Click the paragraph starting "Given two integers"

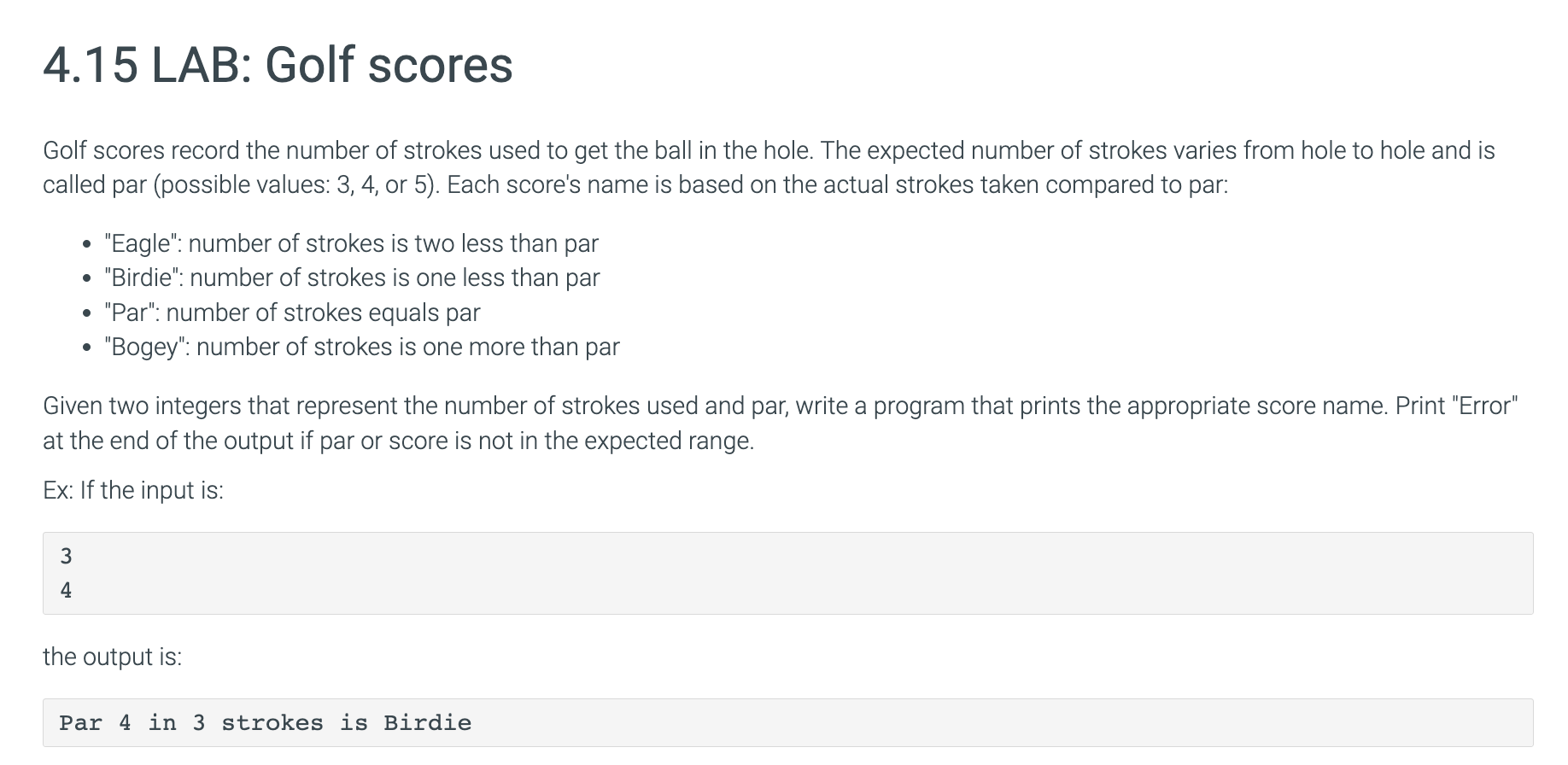pyautogui.click(x=780, y=423)
